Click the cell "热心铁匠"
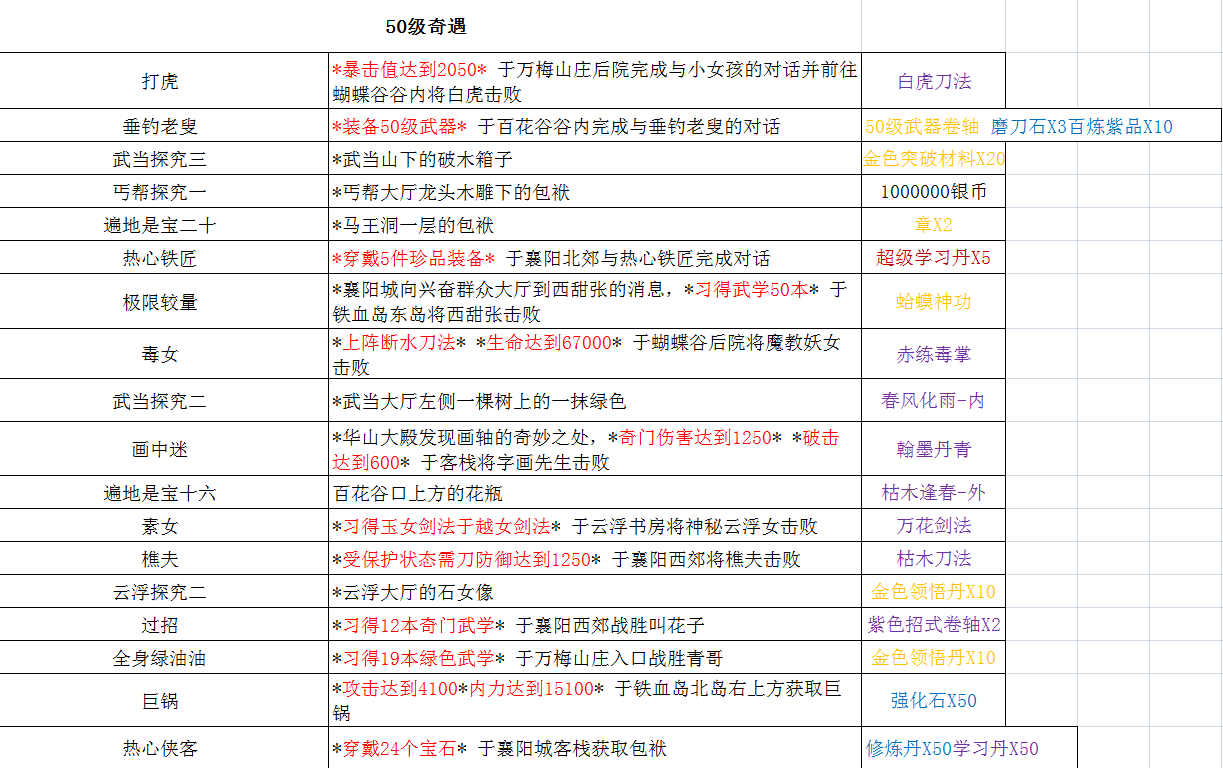Image resolution: width=1223 pixels, height=768 pixels. coord(160,258)
